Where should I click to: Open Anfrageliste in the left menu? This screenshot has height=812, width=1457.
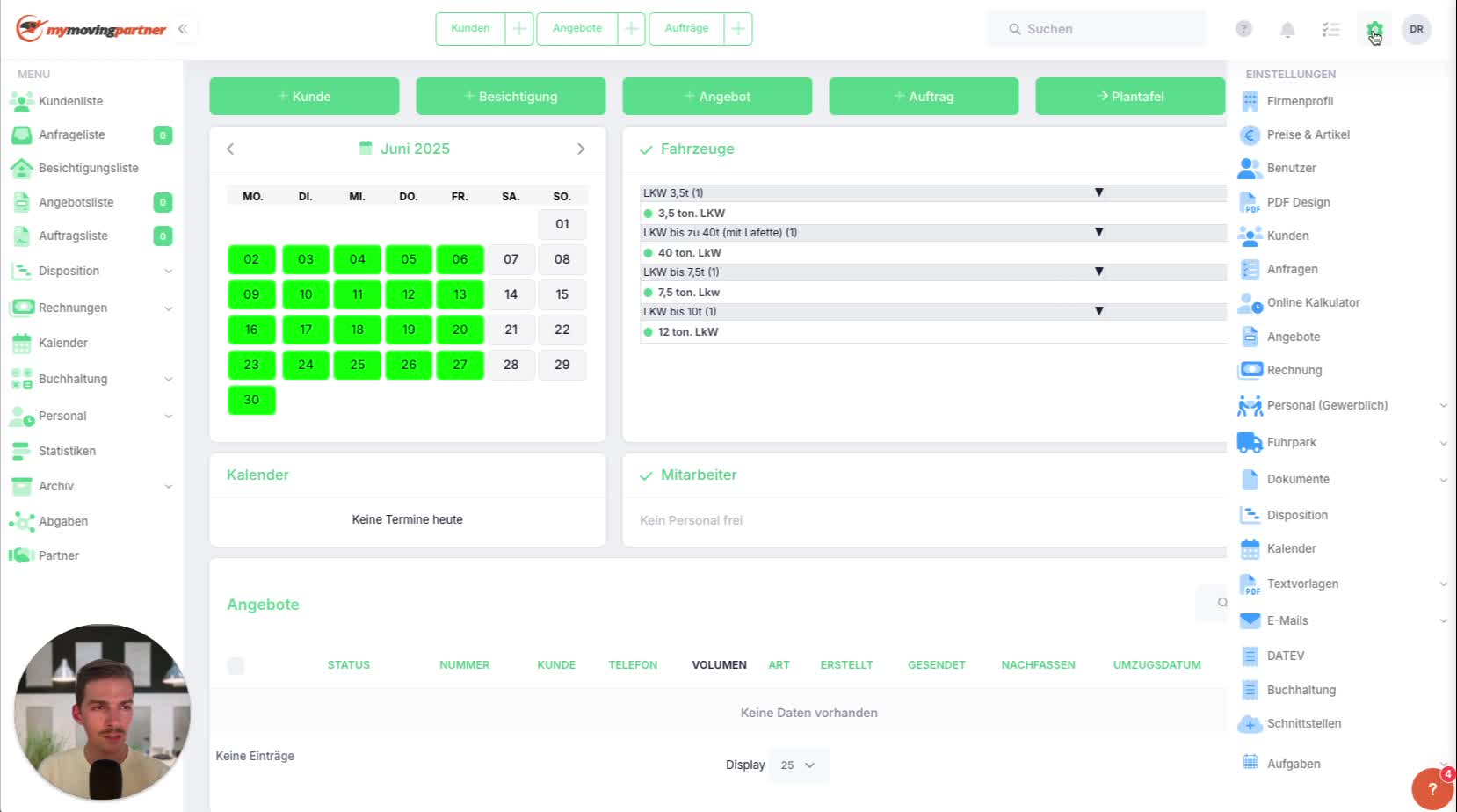click(72, 135)
